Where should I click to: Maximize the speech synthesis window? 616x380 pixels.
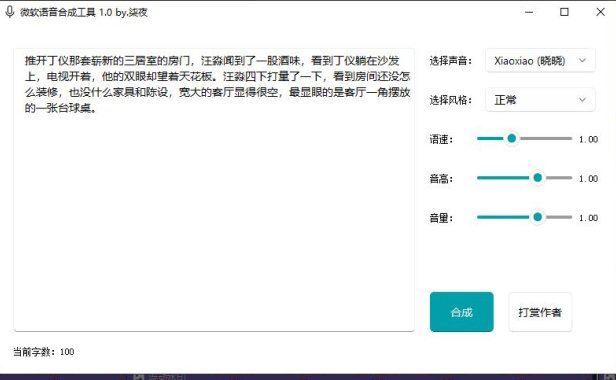[x=564, y=12]
